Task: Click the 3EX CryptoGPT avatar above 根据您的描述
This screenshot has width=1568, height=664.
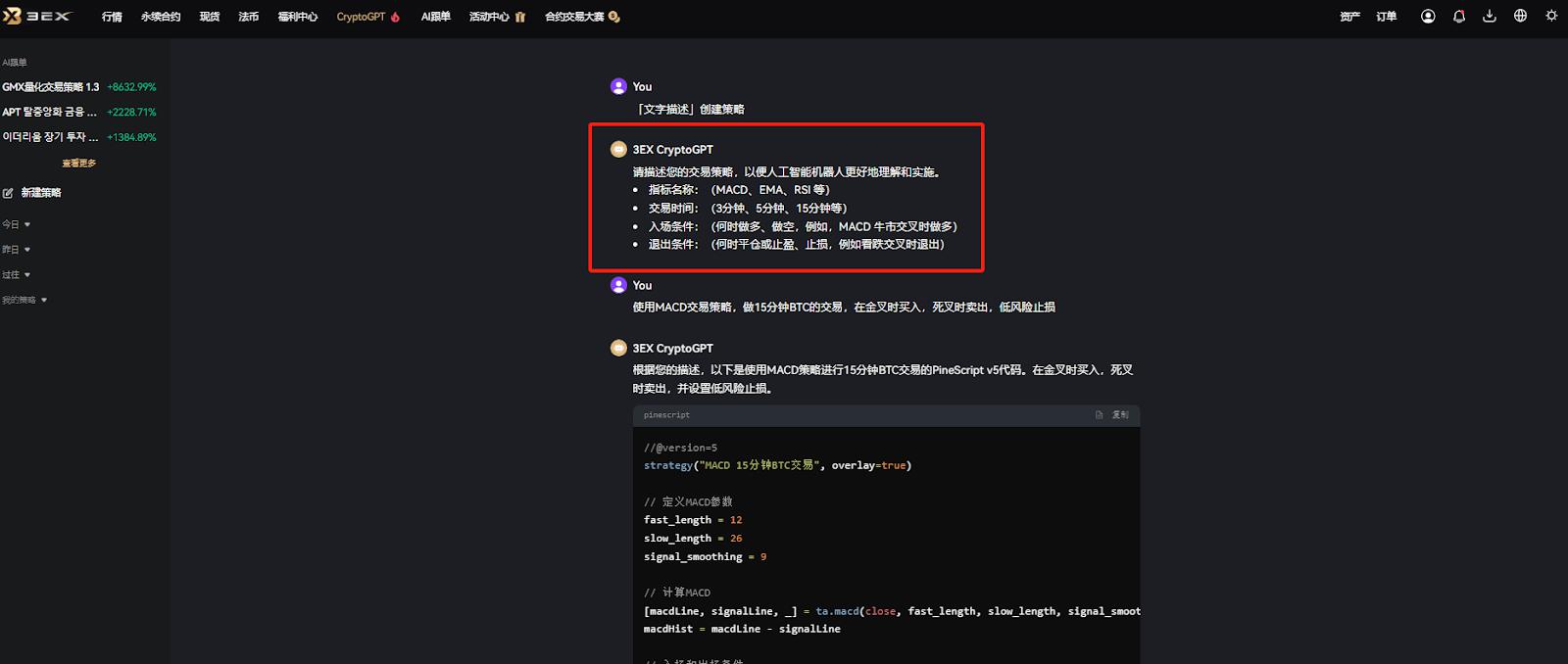Action: [x=618, y=348]
